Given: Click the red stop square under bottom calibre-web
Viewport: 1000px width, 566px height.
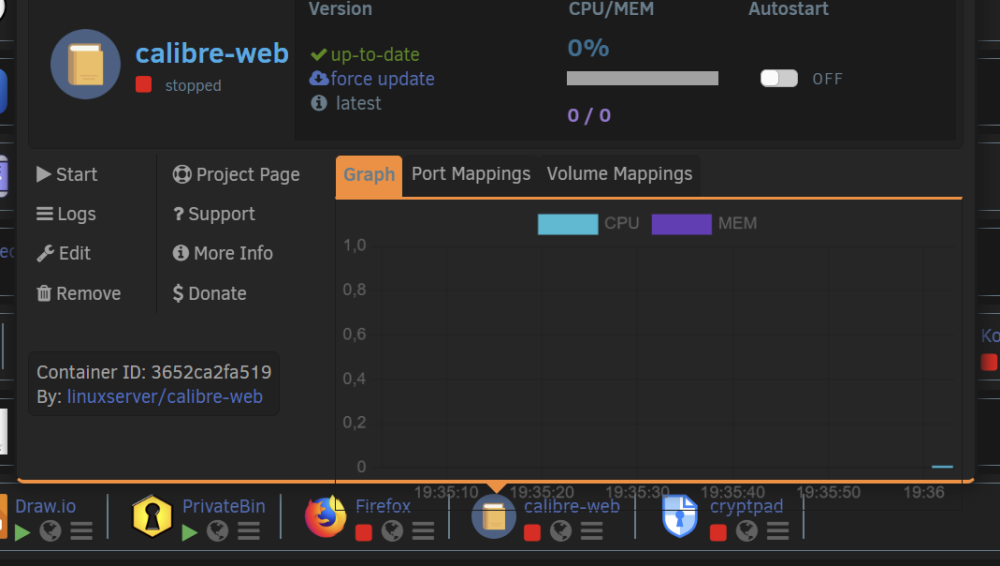Looking at the screenshot, I should click(532, 532).
